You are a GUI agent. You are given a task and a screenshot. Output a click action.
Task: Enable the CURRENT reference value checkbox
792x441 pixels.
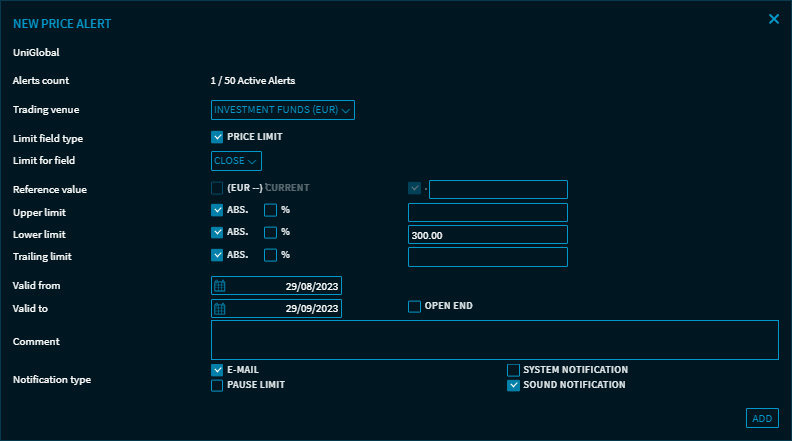(x=217, y=188)
